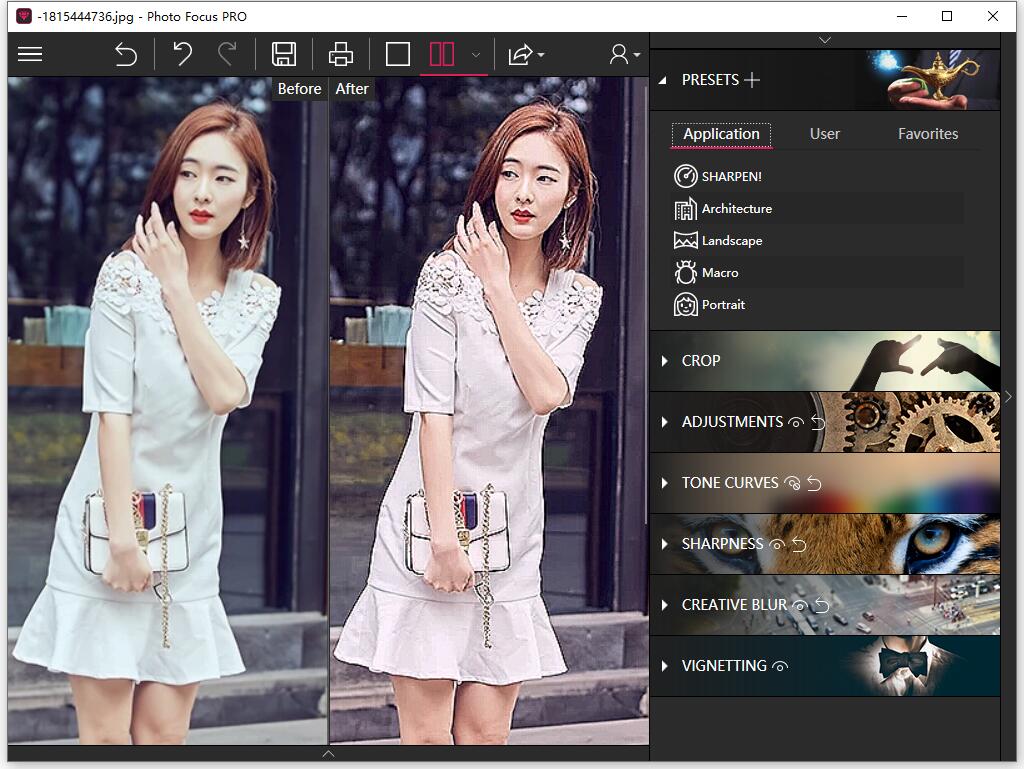Click the bottom panel expand chevron

(x=328, y=754)
